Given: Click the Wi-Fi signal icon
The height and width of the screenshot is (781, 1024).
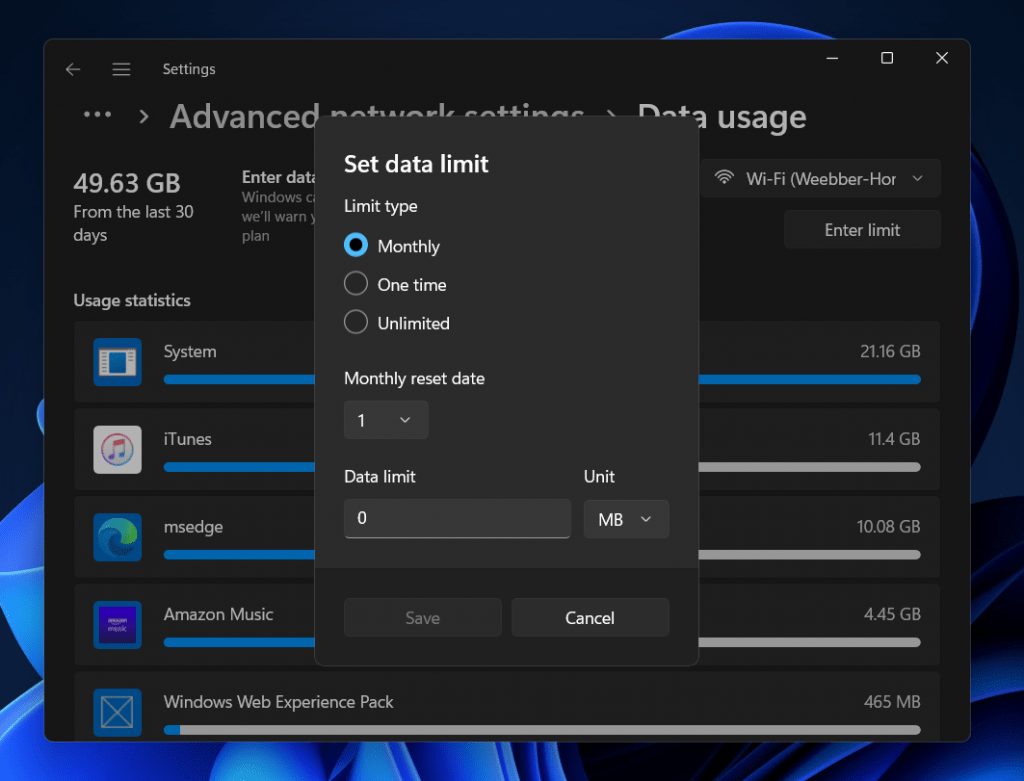Looking at the screenshot, I should [724, 178].
